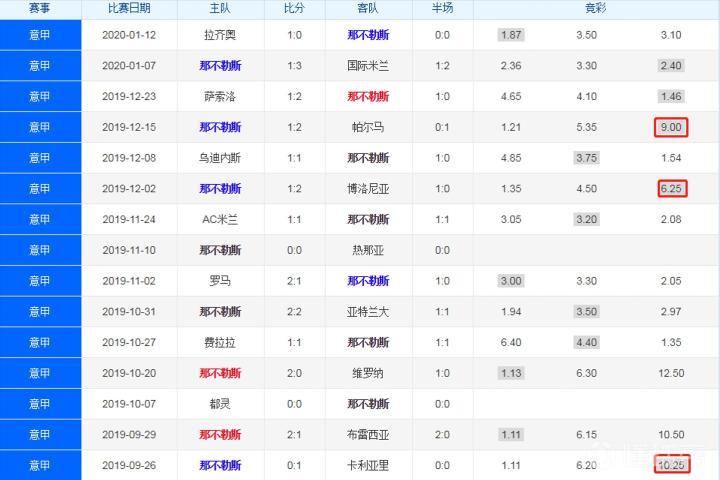Screen dimensions: 720x480
Task: Click the 热那亚 away team name
Action: point(369,250)
